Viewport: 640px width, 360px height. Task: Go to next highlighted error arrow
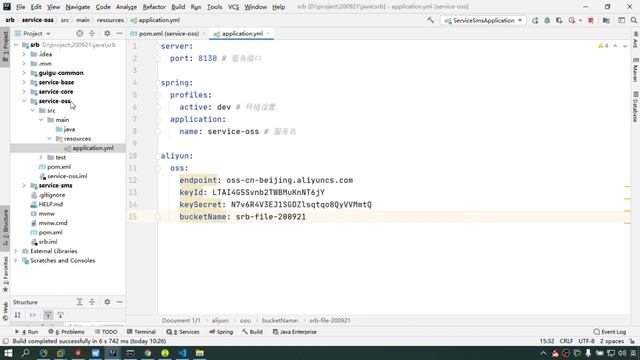[625, 46]
